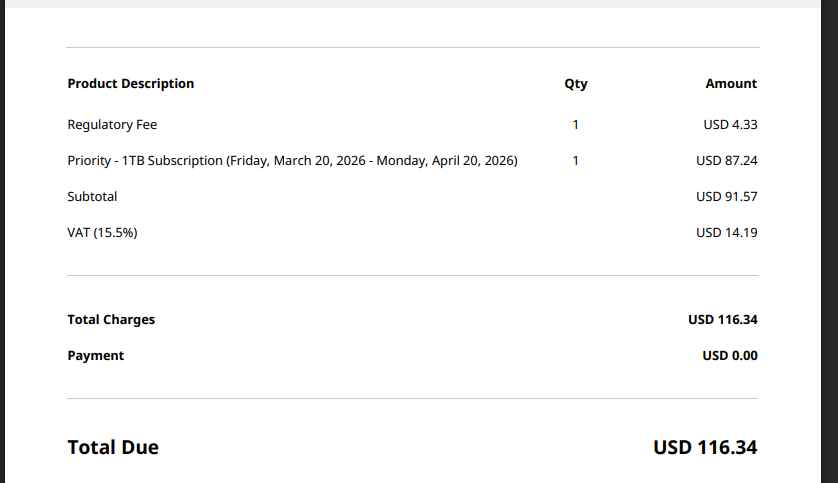Click the quantity 1 in Regulatory Fee row
Image resolution: width=838 pixels, height=483 pixels.
pos(576,125)
